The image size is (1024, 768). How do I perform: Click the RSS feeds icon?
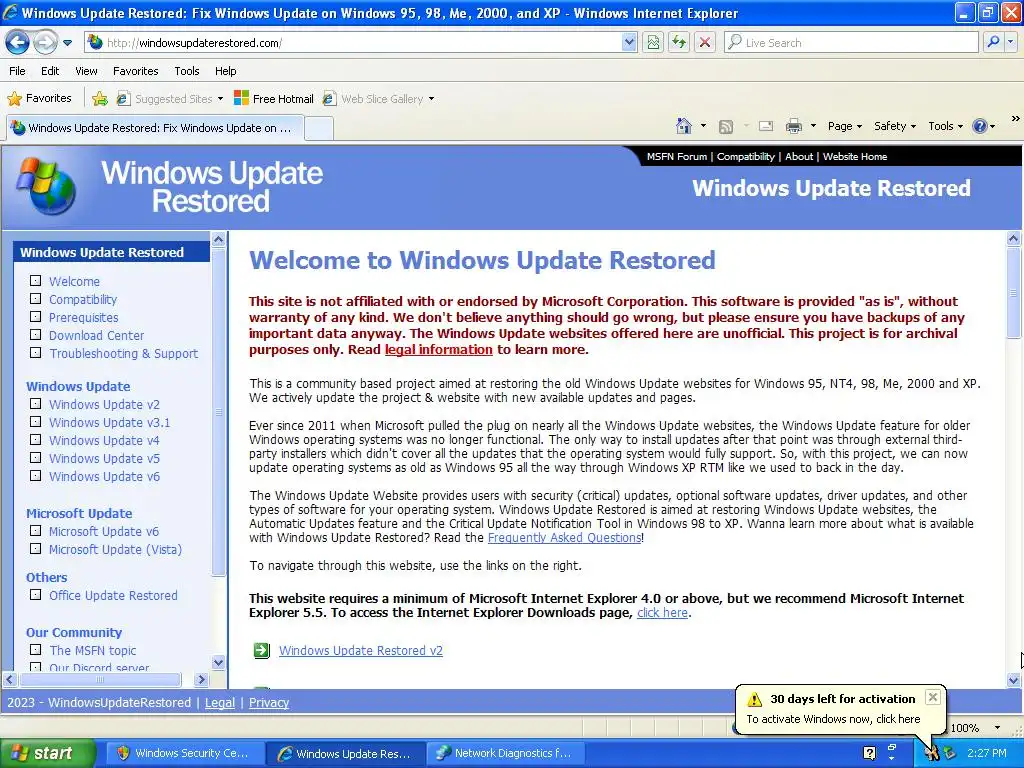[726, 127]
